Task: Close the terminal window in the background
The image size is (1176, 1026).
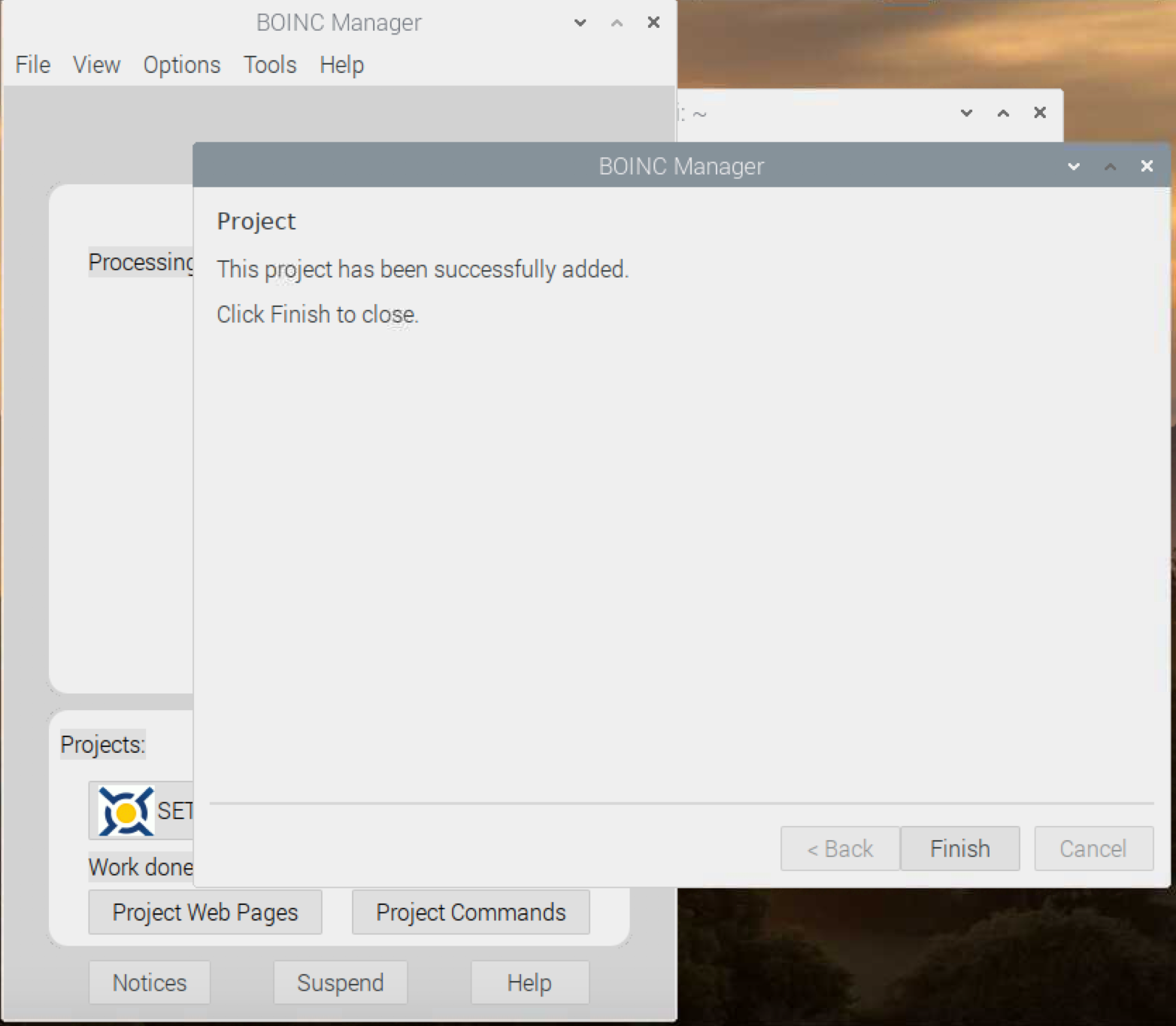Action: click(1040, 112)
